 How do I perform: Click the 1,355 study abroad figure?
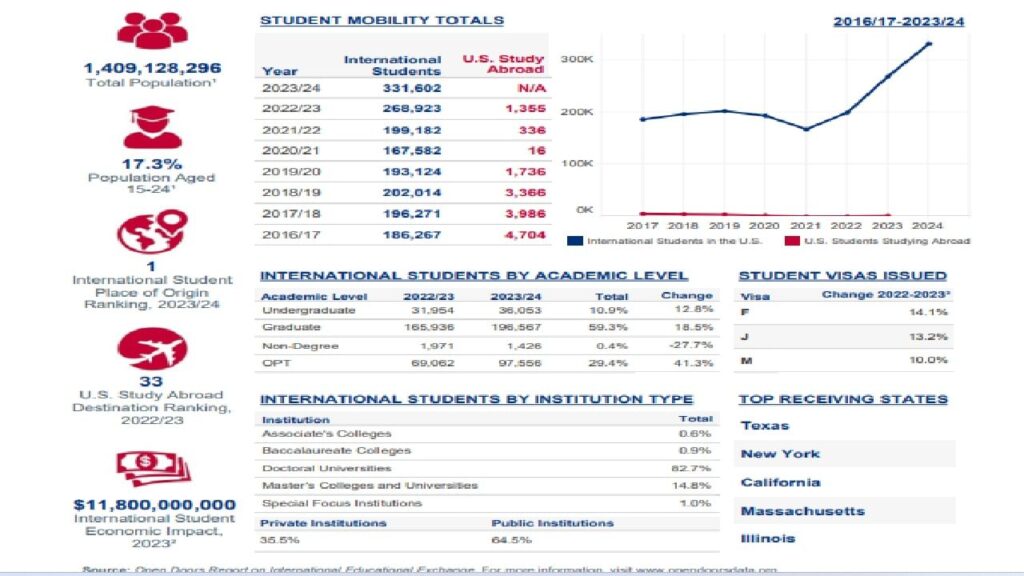tap(526, 108)
